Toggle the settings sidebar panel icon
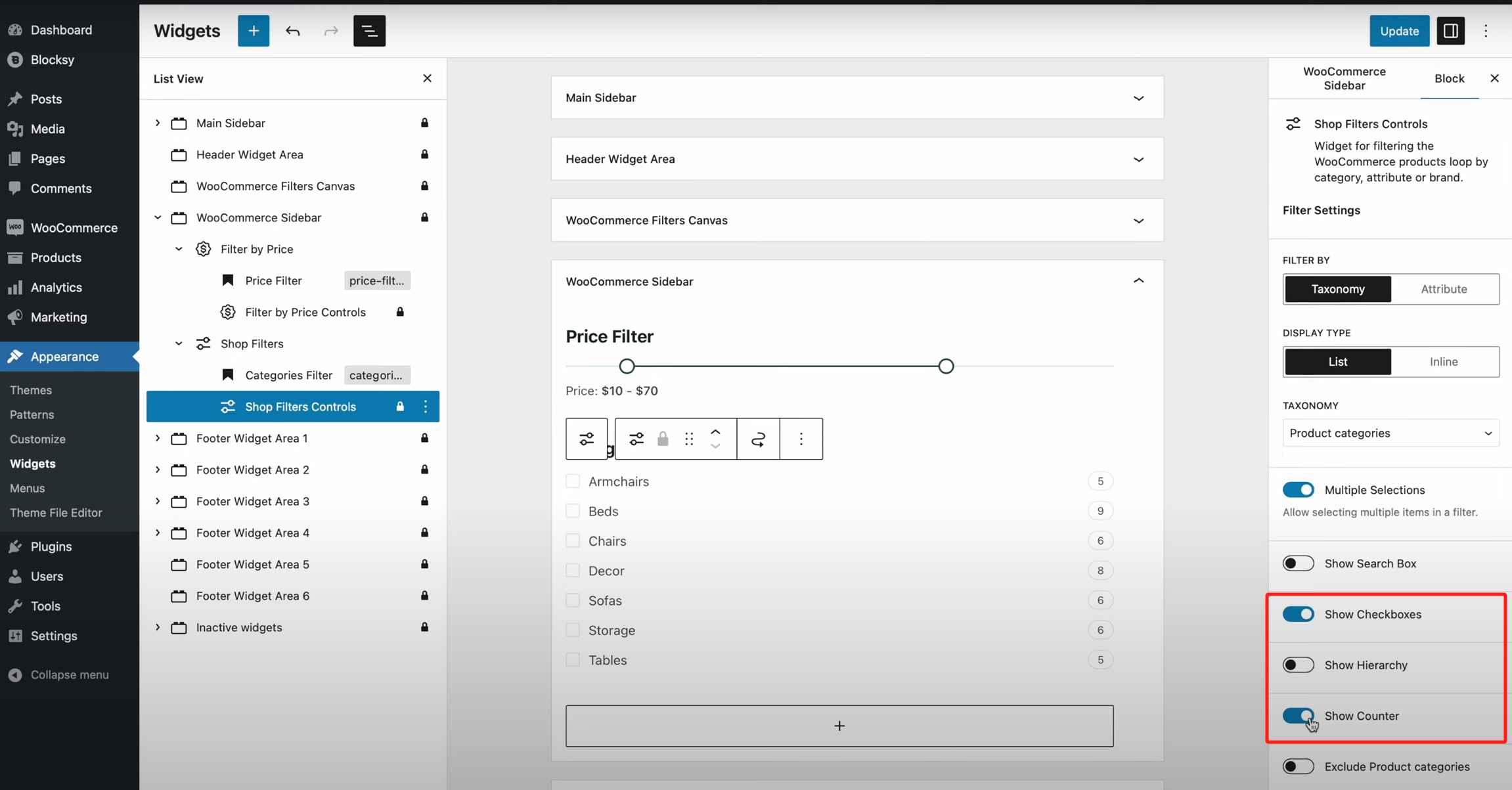 [x=1450, y=31]
